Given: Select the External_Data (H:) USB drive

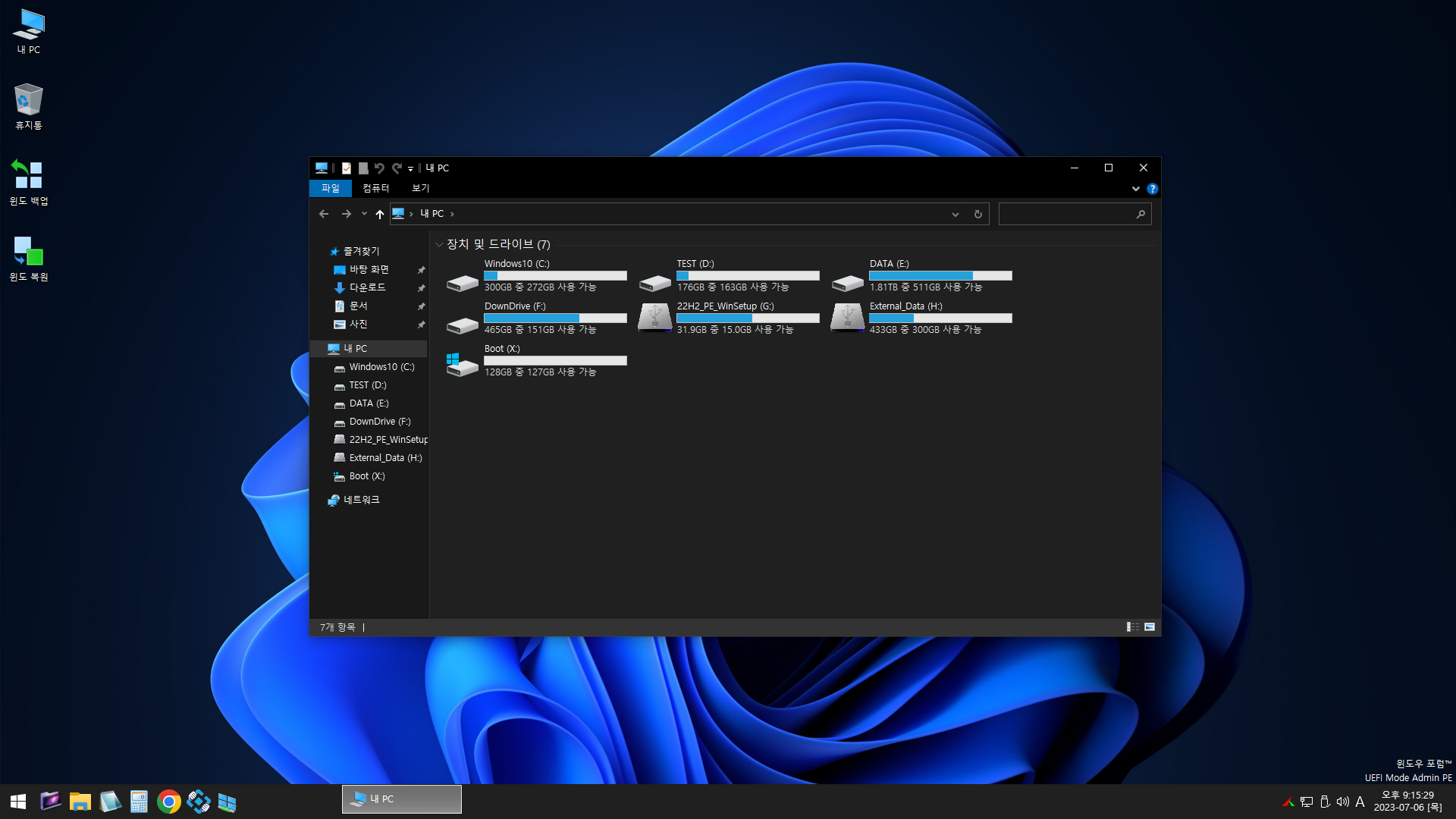Looking at the screenshot, I should click(x=922, y=318).
